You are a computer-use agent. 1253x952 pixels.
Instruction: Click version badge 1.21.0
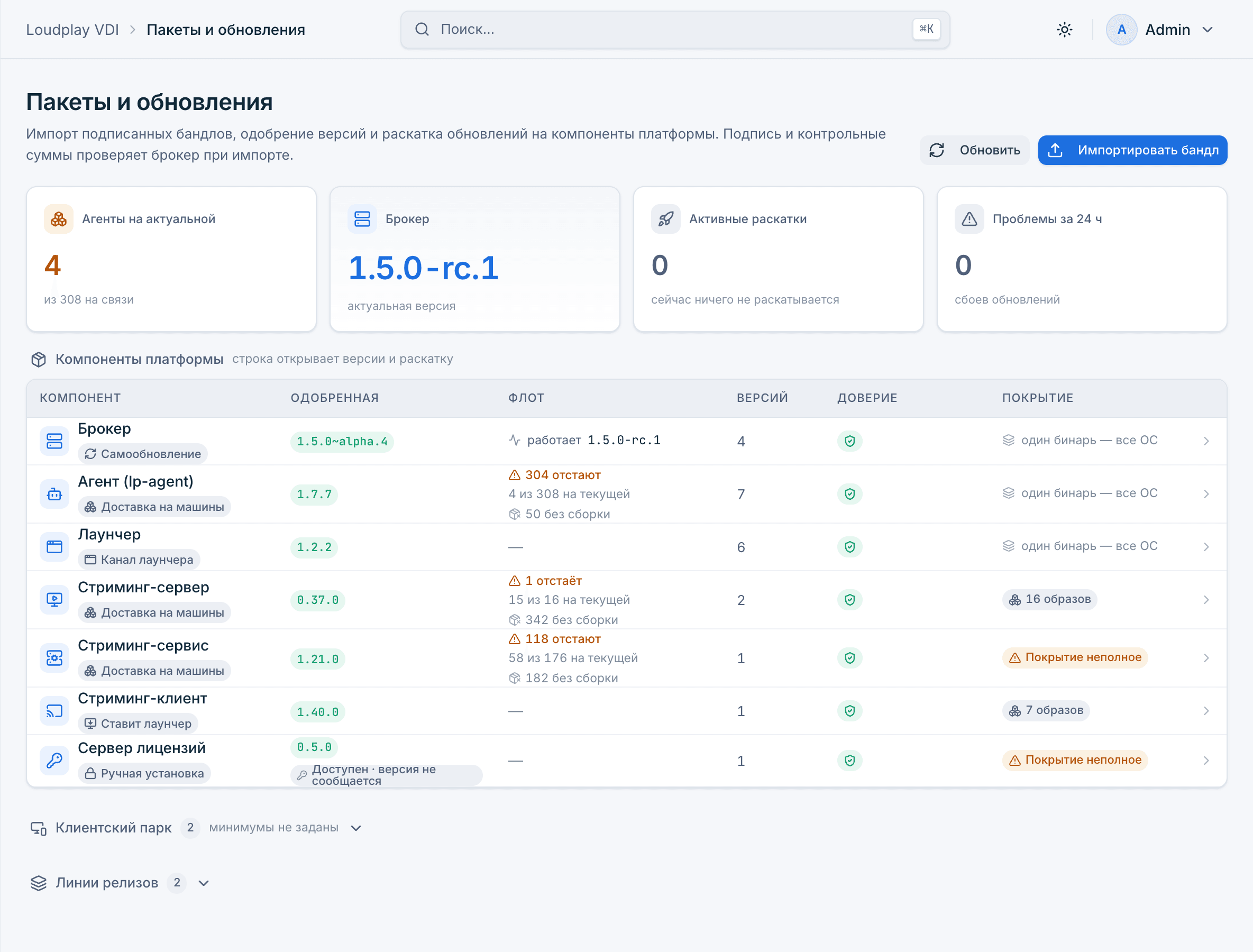(318, 659)
